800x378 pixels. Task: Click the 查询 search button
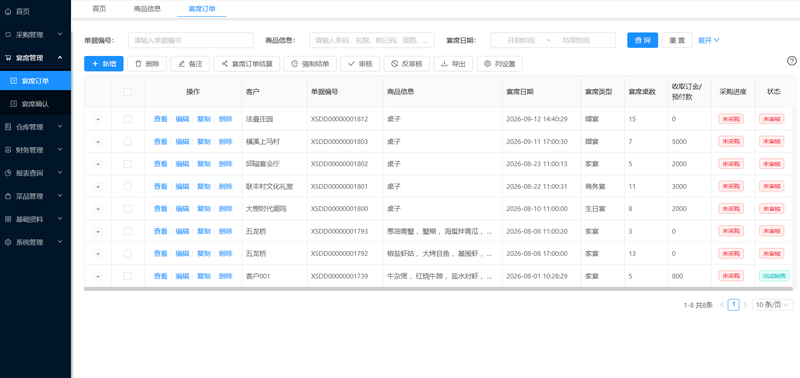tap(642, 40)
